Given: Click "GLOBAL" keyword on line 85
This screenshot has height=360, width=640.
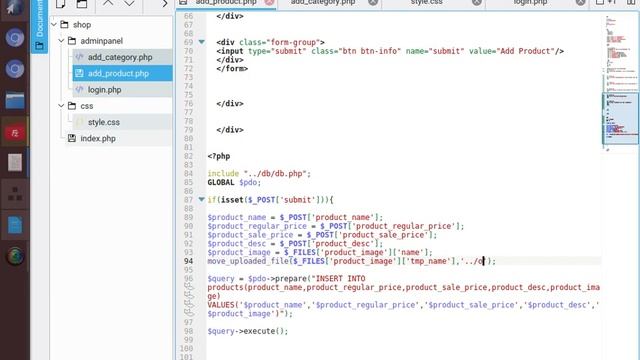Looking at the screenshot, I should pos(221,182).
